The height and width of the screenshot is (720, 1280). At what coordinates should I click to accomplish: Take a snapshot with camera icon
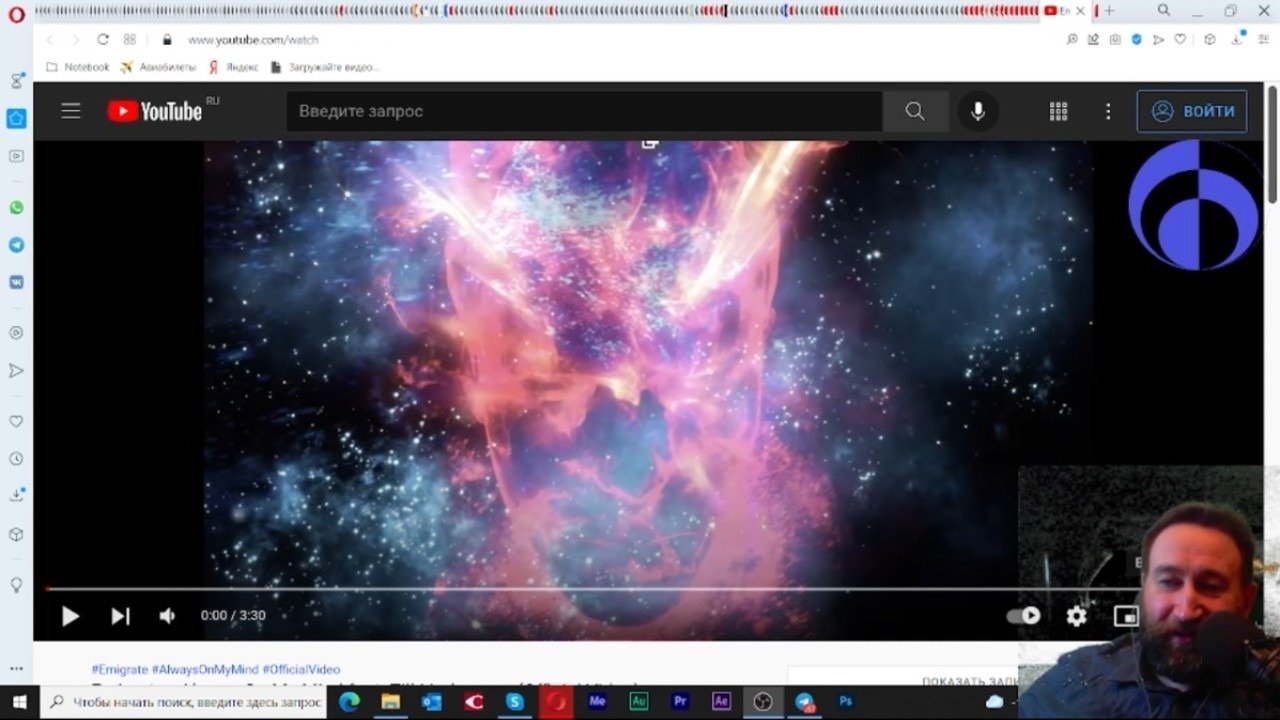tap(1115, 40)
